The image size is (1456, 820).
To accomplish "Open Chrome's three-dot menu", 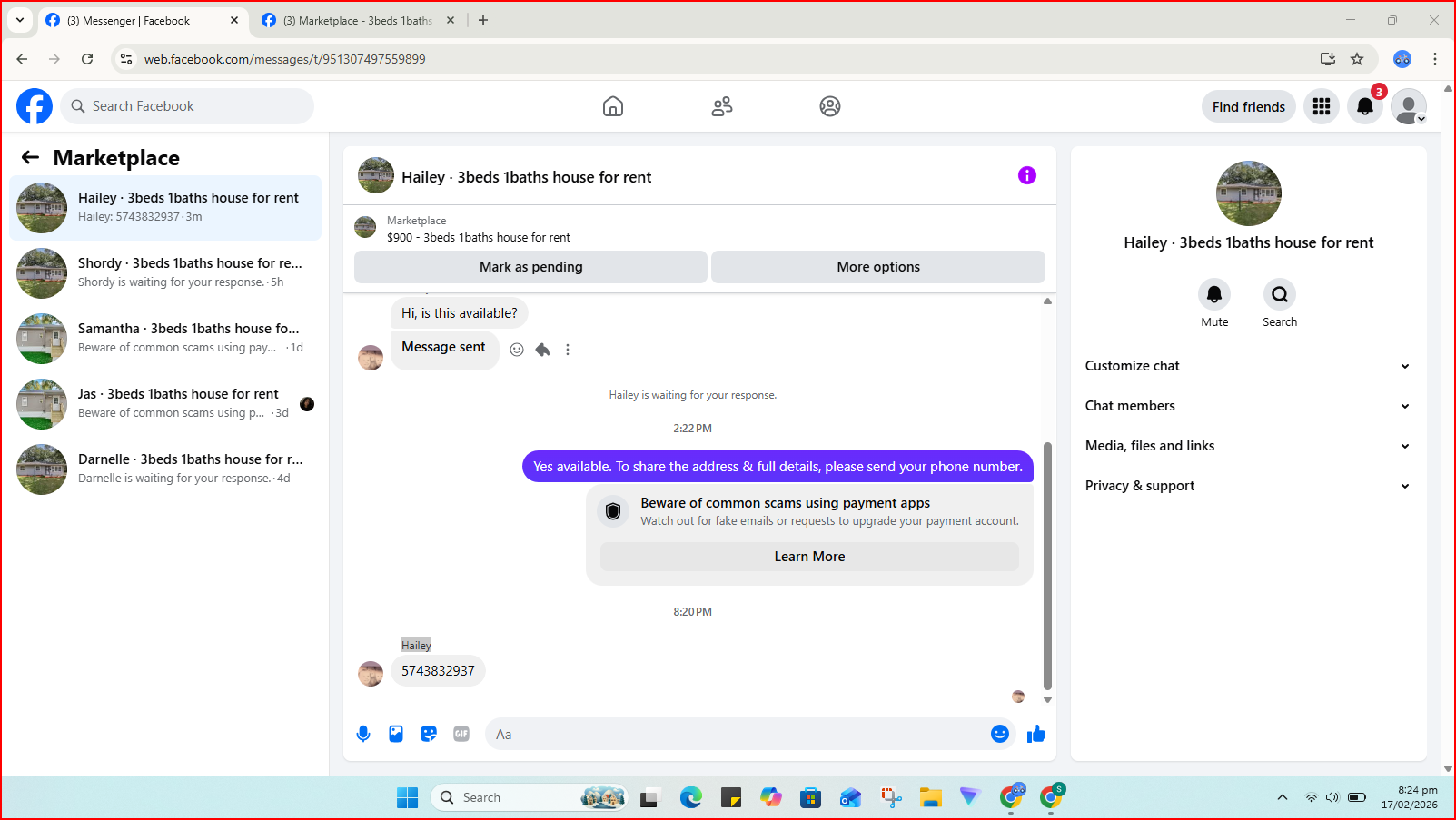I will pyautogui.click(x=1435, y=59).
